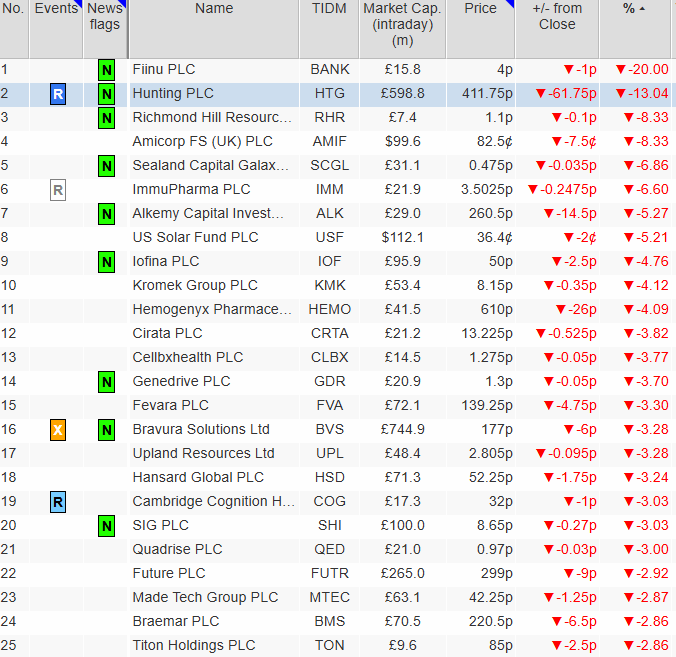Screen dimensions: 676x657
Task: Click TIDM code MTEC
Action: [329, 598]
